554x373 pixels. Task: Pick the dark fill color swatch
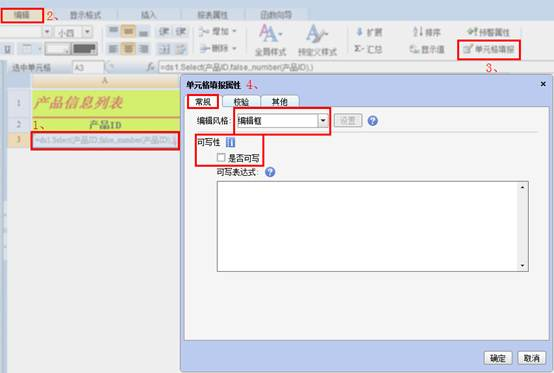(x=84, y=49)
